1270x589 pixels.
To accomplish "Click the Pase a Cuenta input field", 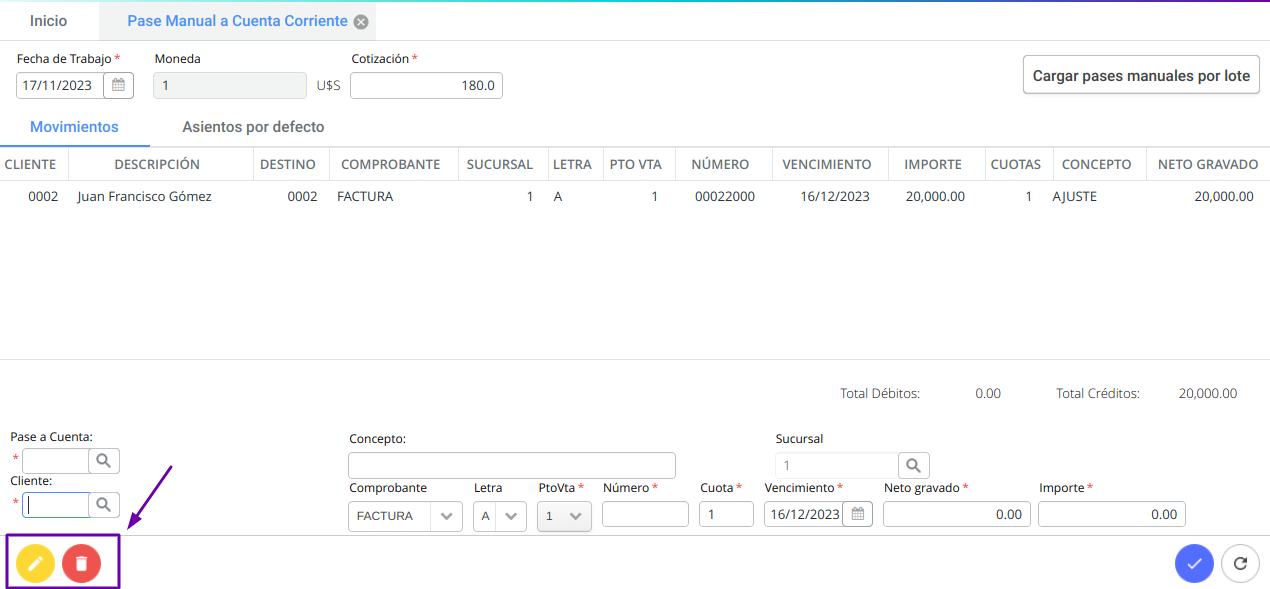I will (56, 461).
